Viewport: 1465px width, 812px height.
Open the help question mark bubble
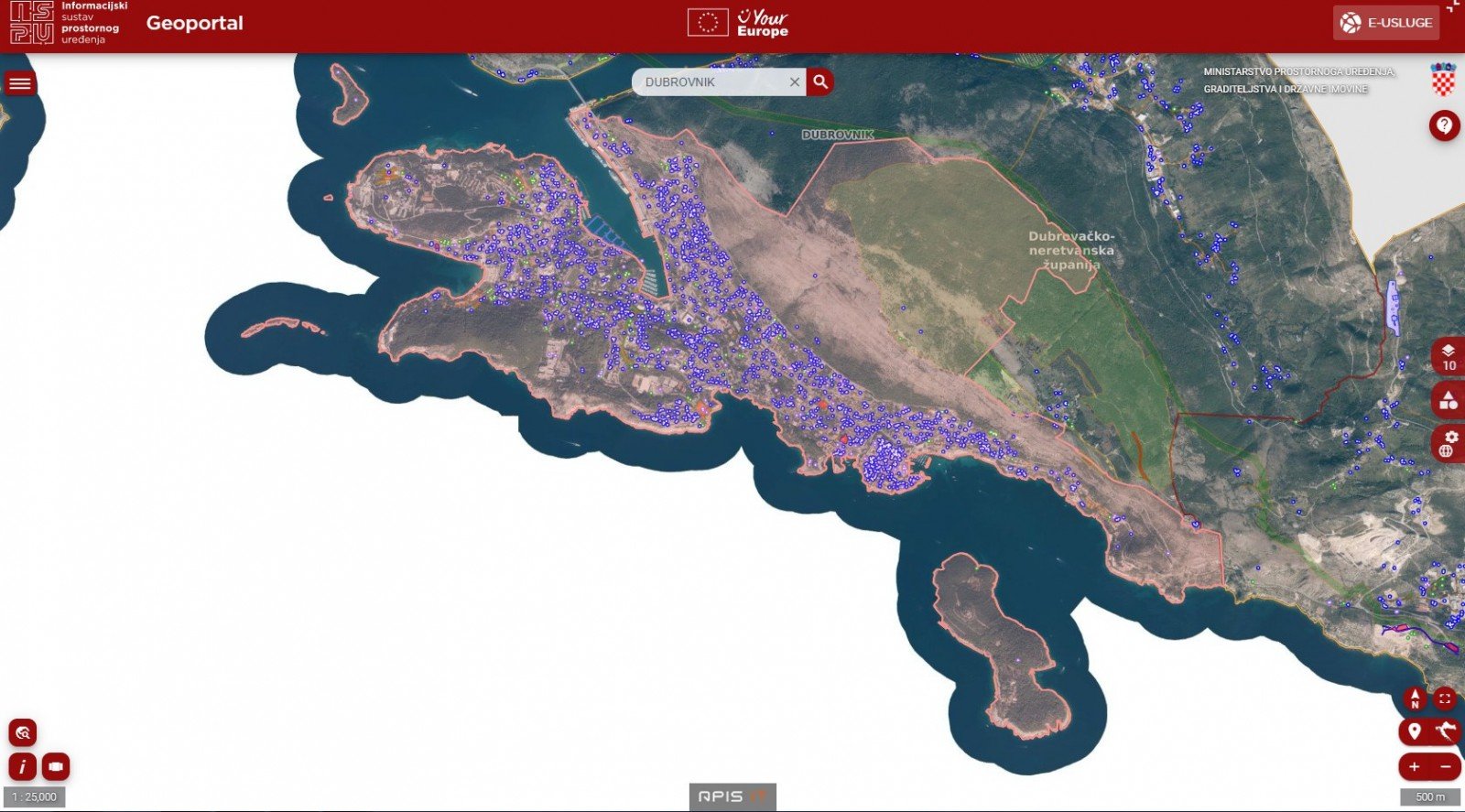click(x=1444, y=125)
